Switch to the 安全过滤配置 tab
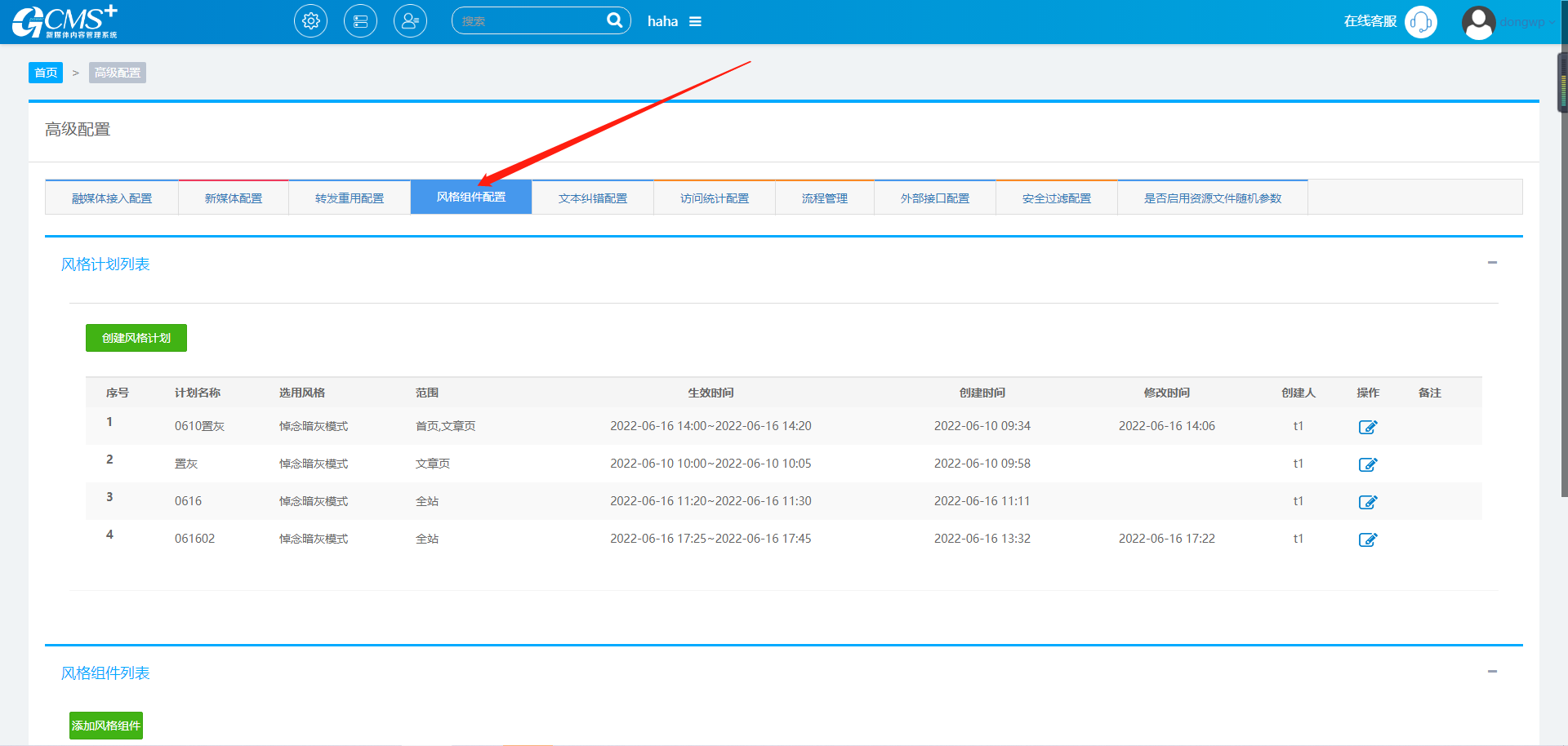Image resolution: width=1568 pixels, height=746 pixels. pyautogui.click(x=1056, y=198)
